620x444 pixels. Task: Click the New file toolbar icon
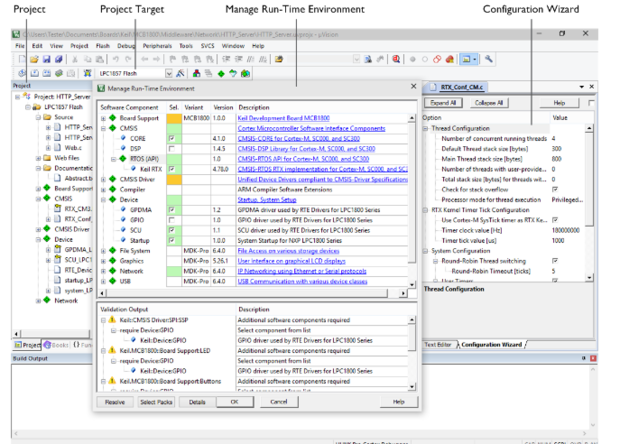point(22,59)
